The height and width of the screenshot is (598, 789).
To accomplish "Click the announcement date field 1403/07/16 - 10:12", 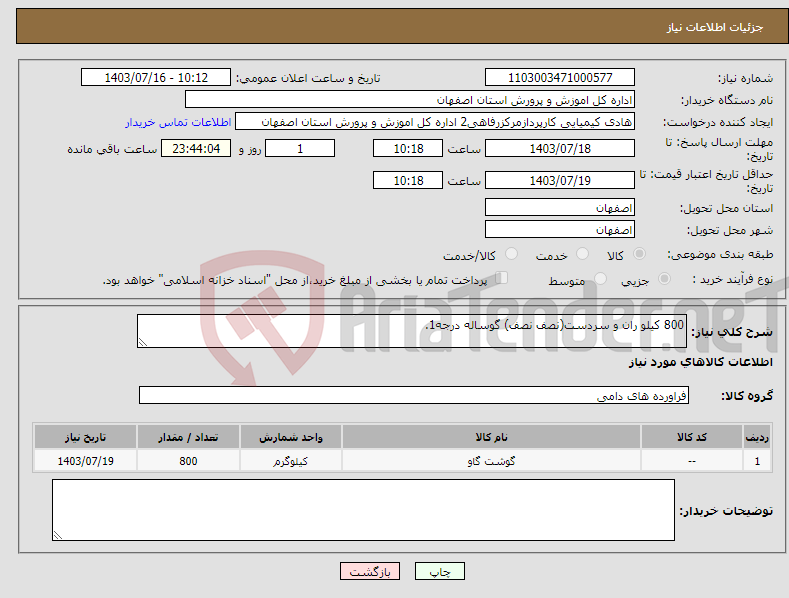I will tap(156, 78).
